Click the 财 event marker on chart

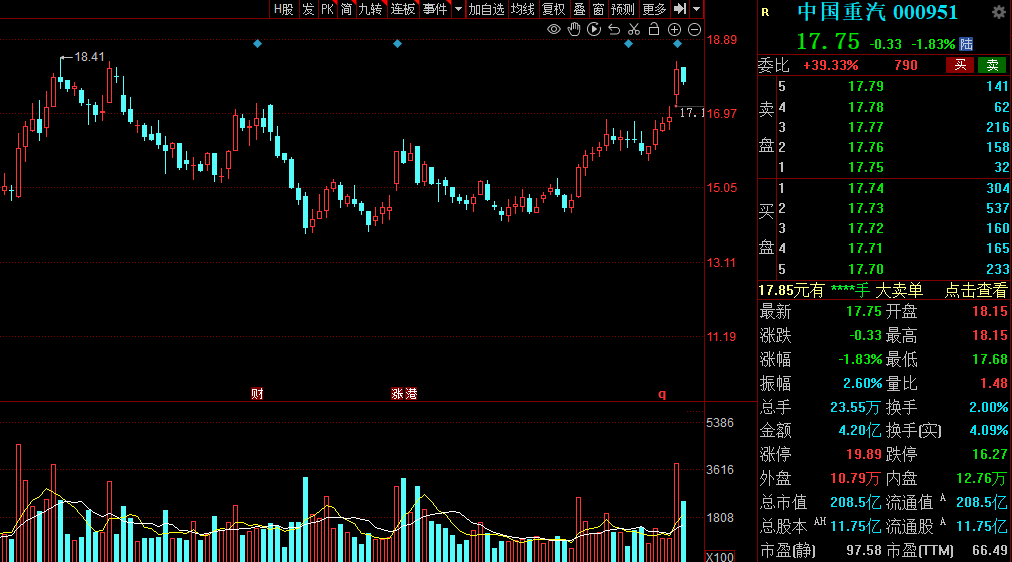point(257,394)
